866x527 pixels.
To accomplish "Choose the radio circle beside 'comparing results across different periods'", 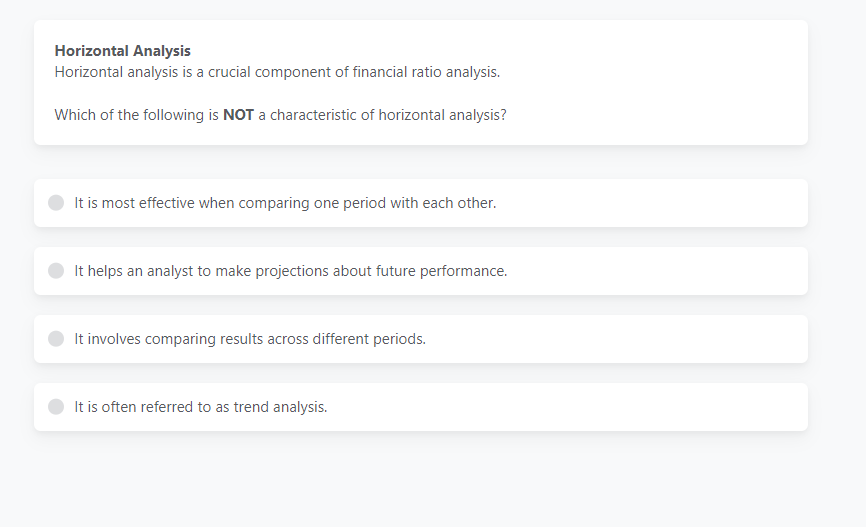I will pyautogui.click(x=56, y=339).
